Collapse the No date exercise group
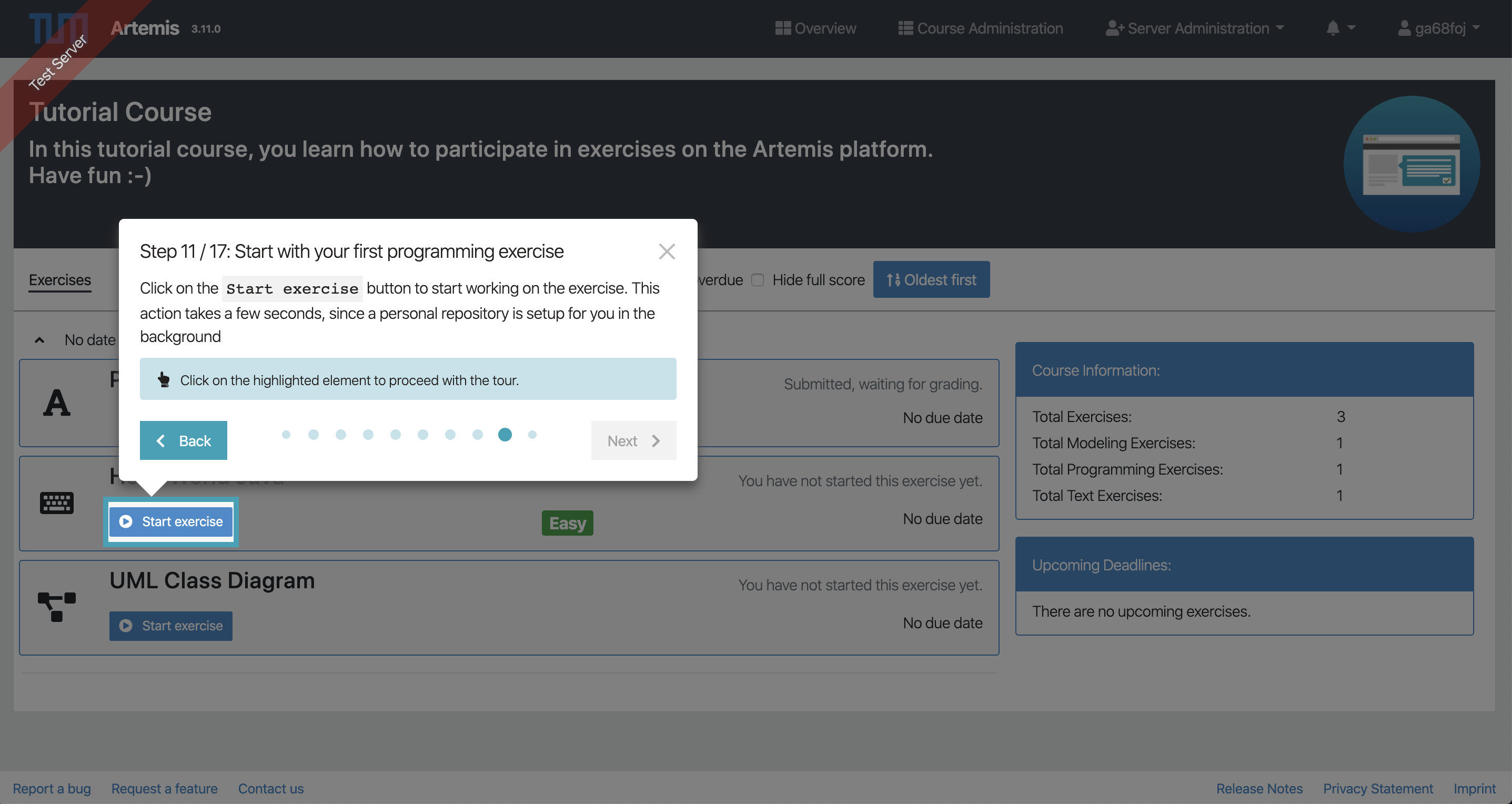 click(x=39, y=340)
